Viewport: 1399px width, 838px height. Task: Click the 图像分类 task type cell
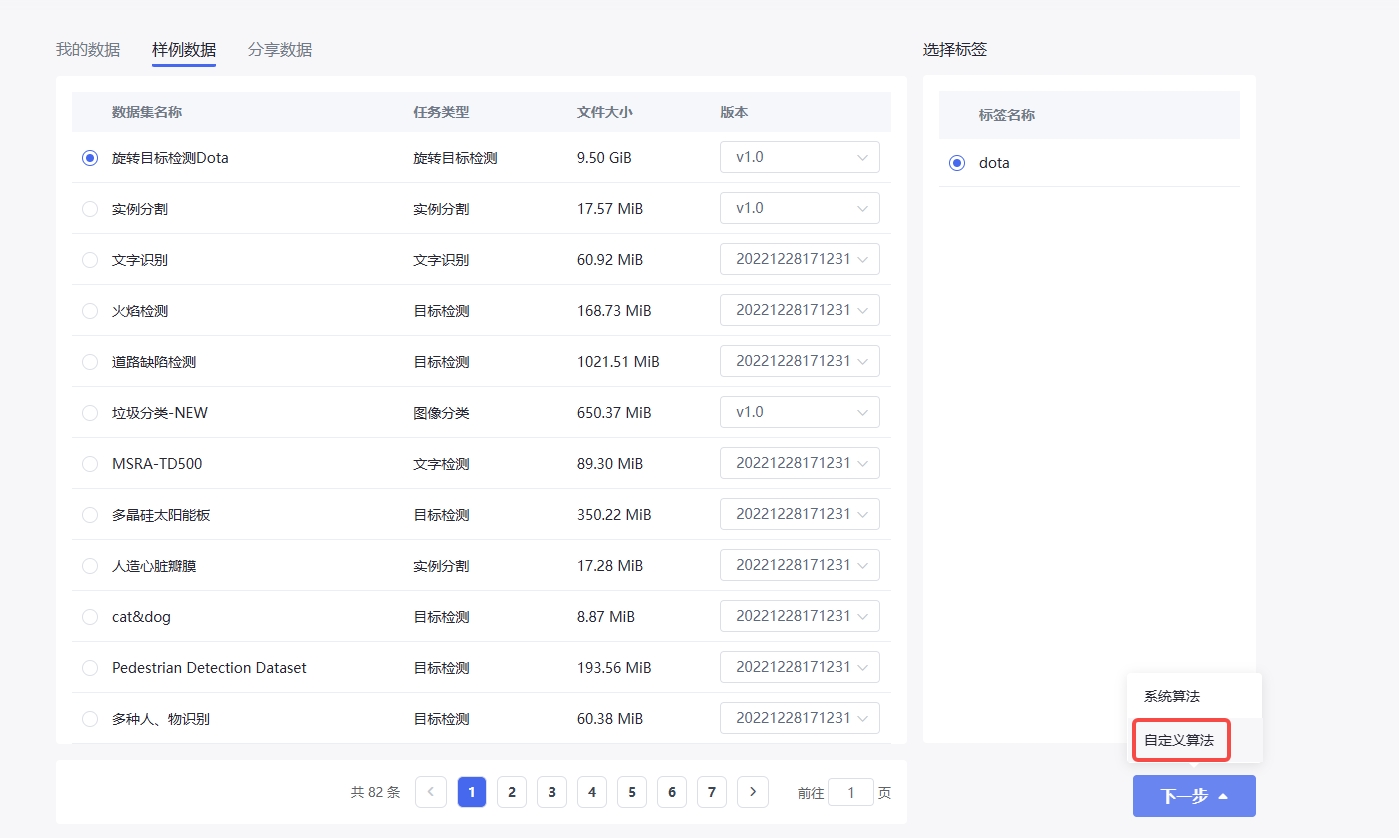[441, 413]
